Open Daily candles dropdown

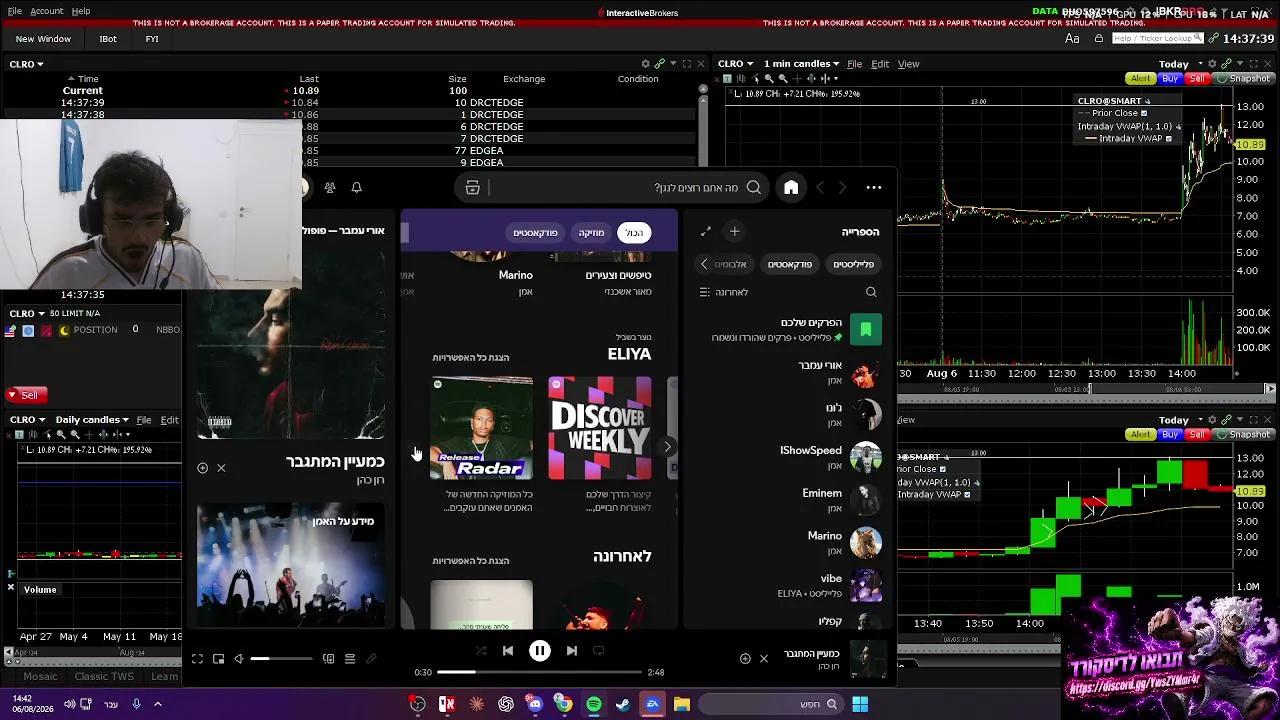[x=93, y=420]
